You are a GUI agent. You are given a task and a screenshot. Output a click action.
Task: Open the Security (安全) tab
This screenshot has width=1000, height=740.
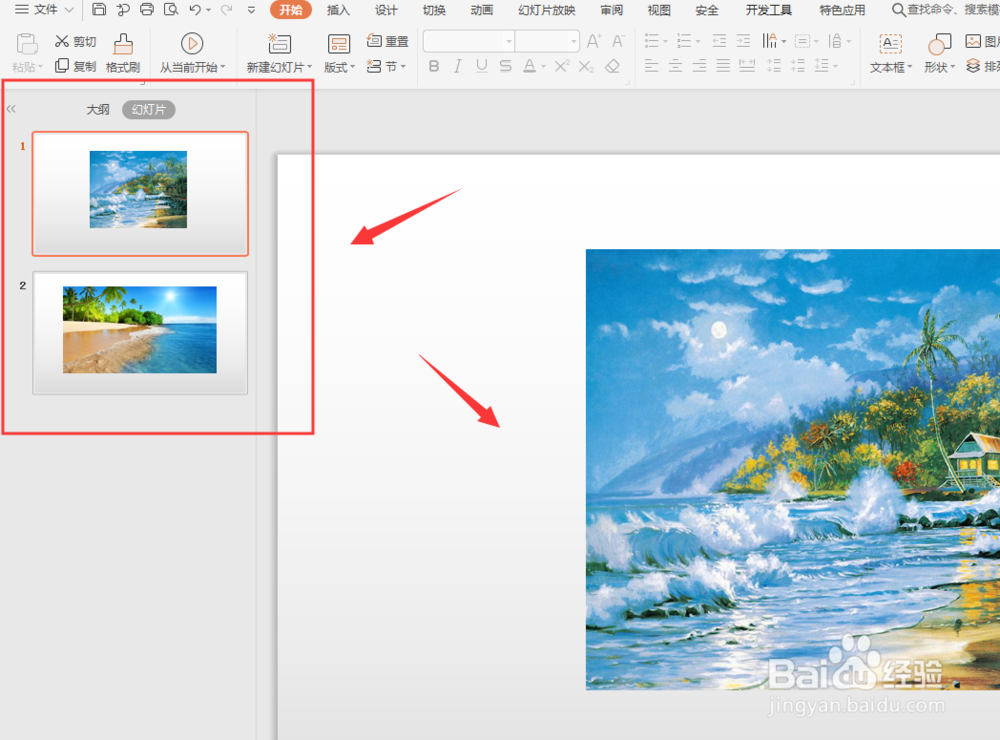pyautogui.click(x=707, y=10)
